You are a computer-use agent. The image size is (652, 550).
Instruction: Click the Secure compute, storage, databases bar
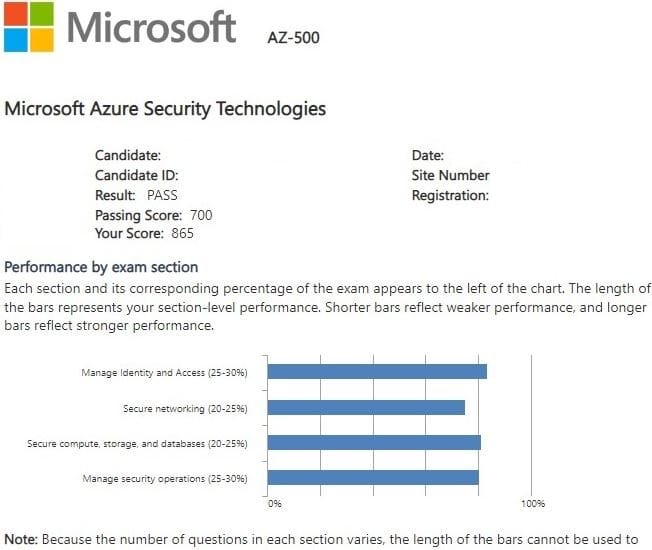coord(374,442)
